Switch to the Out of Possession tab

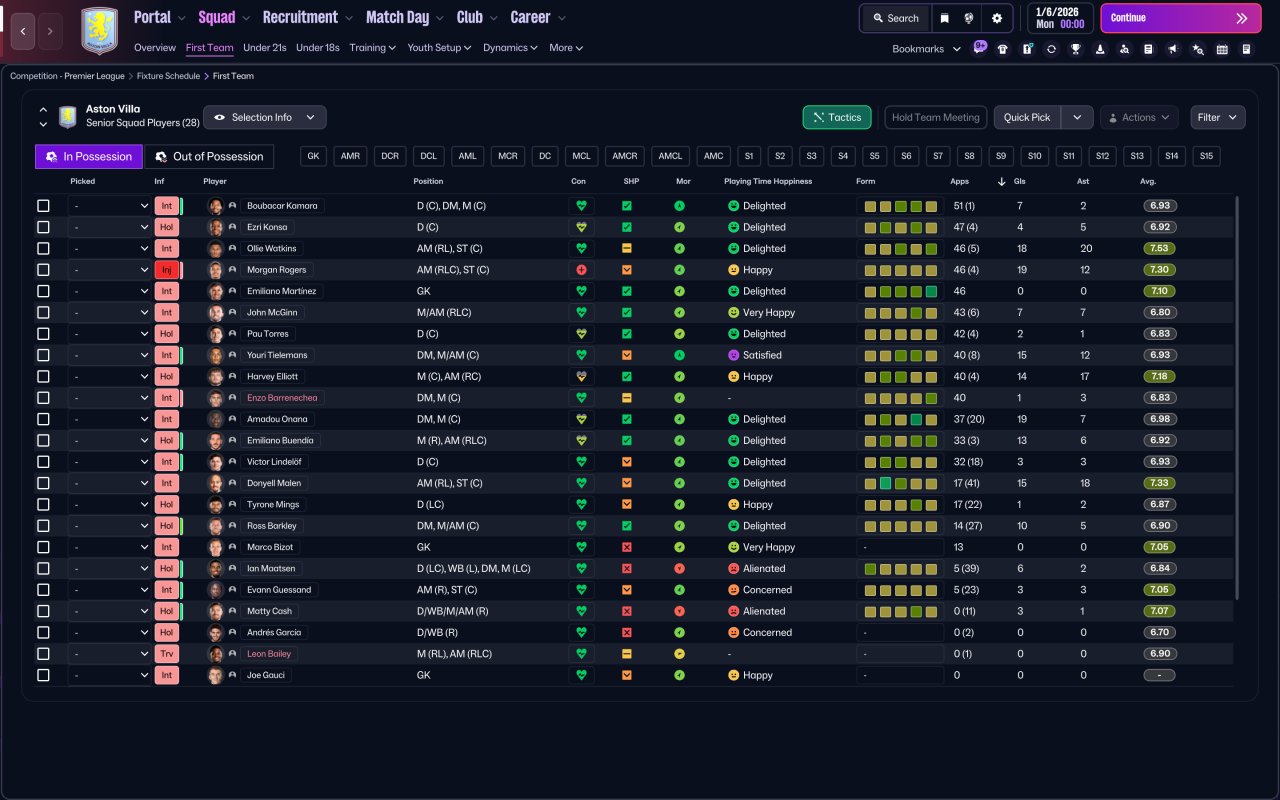coord(209,156)
